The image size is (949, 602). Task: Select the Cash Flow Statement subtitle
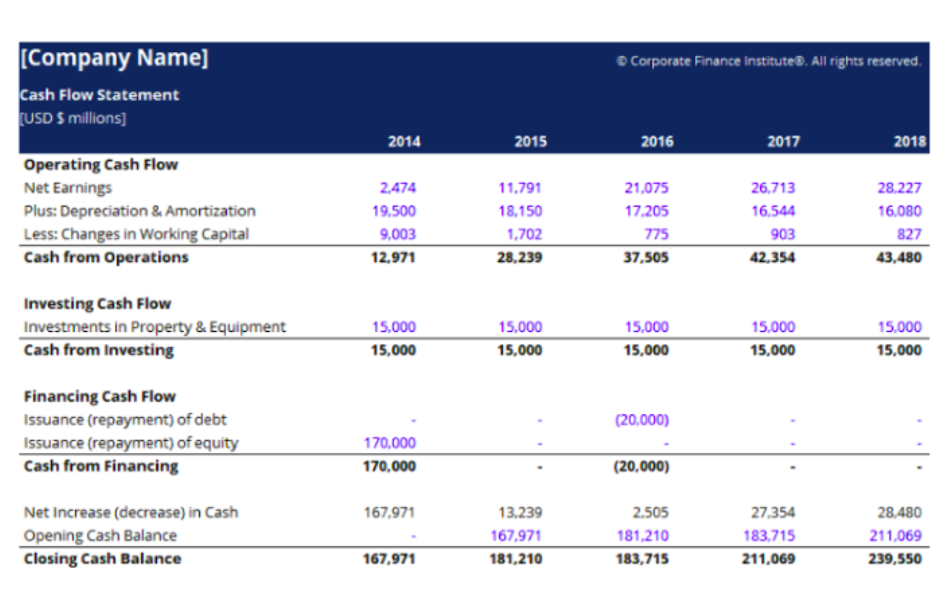click(x=99, y=95)
